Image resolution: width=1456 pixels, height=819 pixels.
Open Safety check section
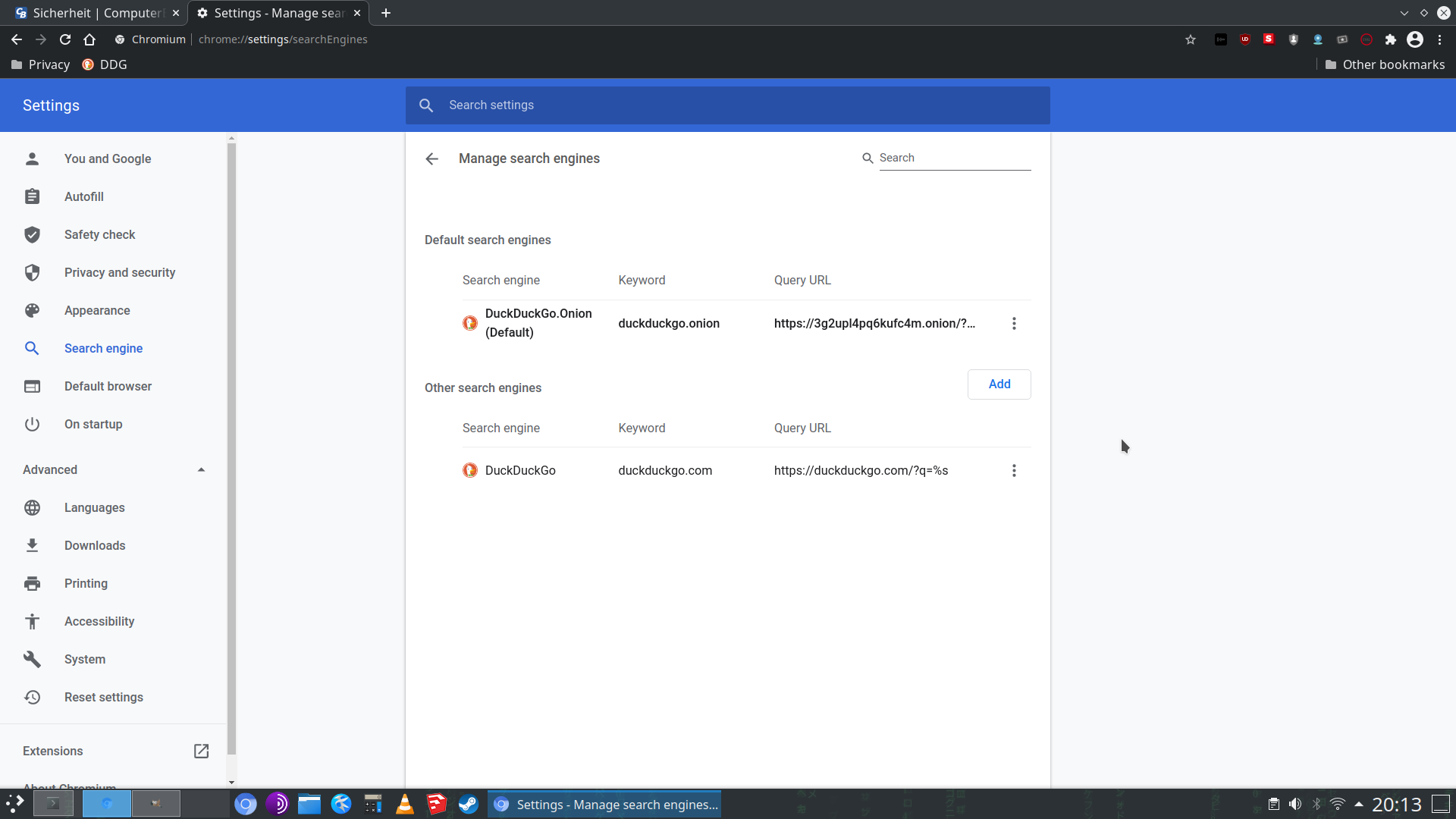[x=99, y=234]
